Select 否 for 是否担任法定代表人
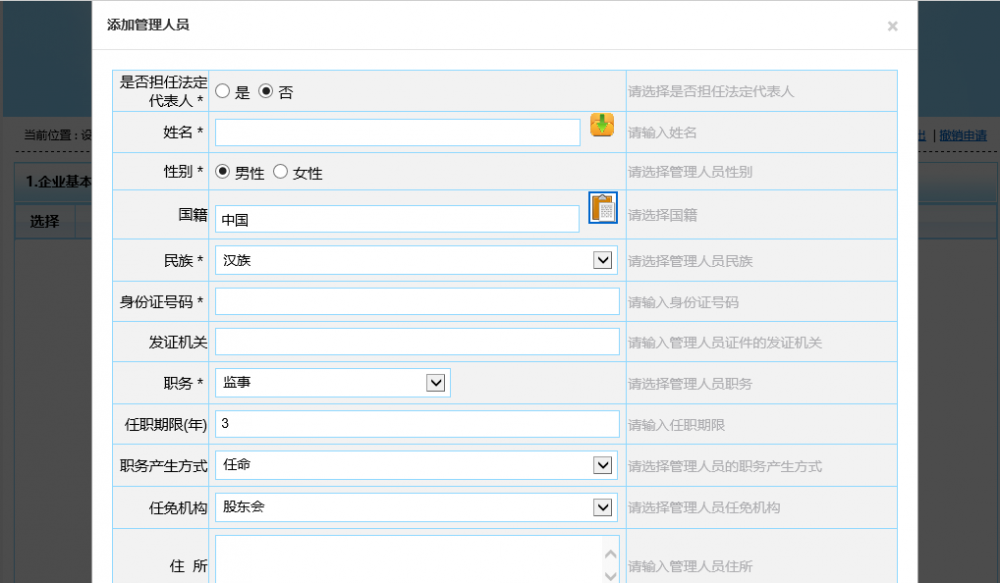Screen dimensions: 1000x583 tap(266, 91)
